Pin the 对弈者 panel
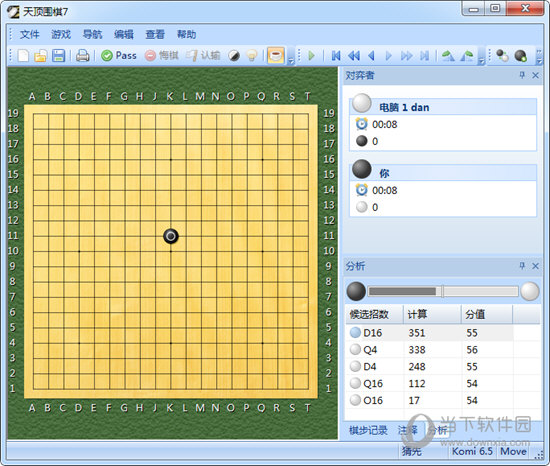Image resolution: width=550 pixels, height=466 pixels. (x=522, y=75)
